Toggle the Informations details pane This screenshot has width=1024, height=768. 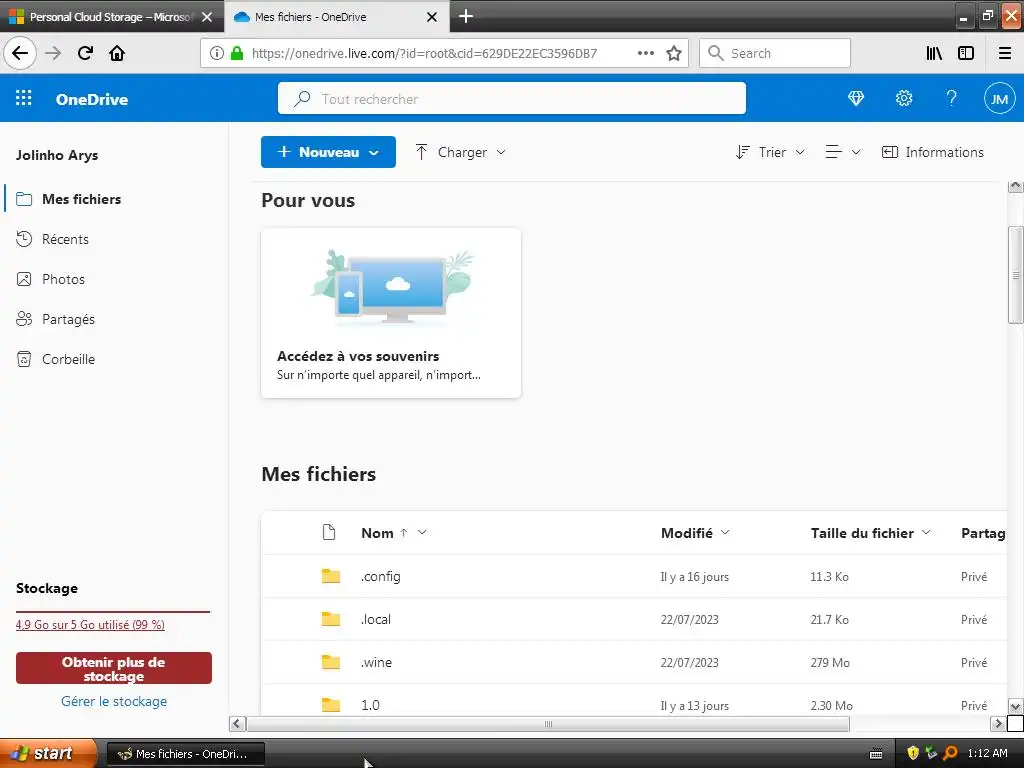click(933, 152)
